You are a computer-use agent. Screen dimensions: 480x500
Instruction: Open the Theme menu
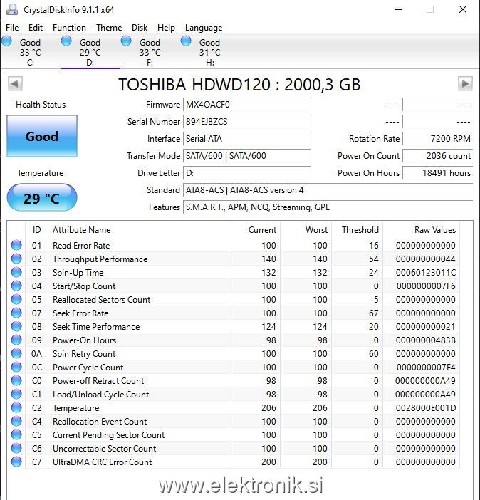pos(109,28)
